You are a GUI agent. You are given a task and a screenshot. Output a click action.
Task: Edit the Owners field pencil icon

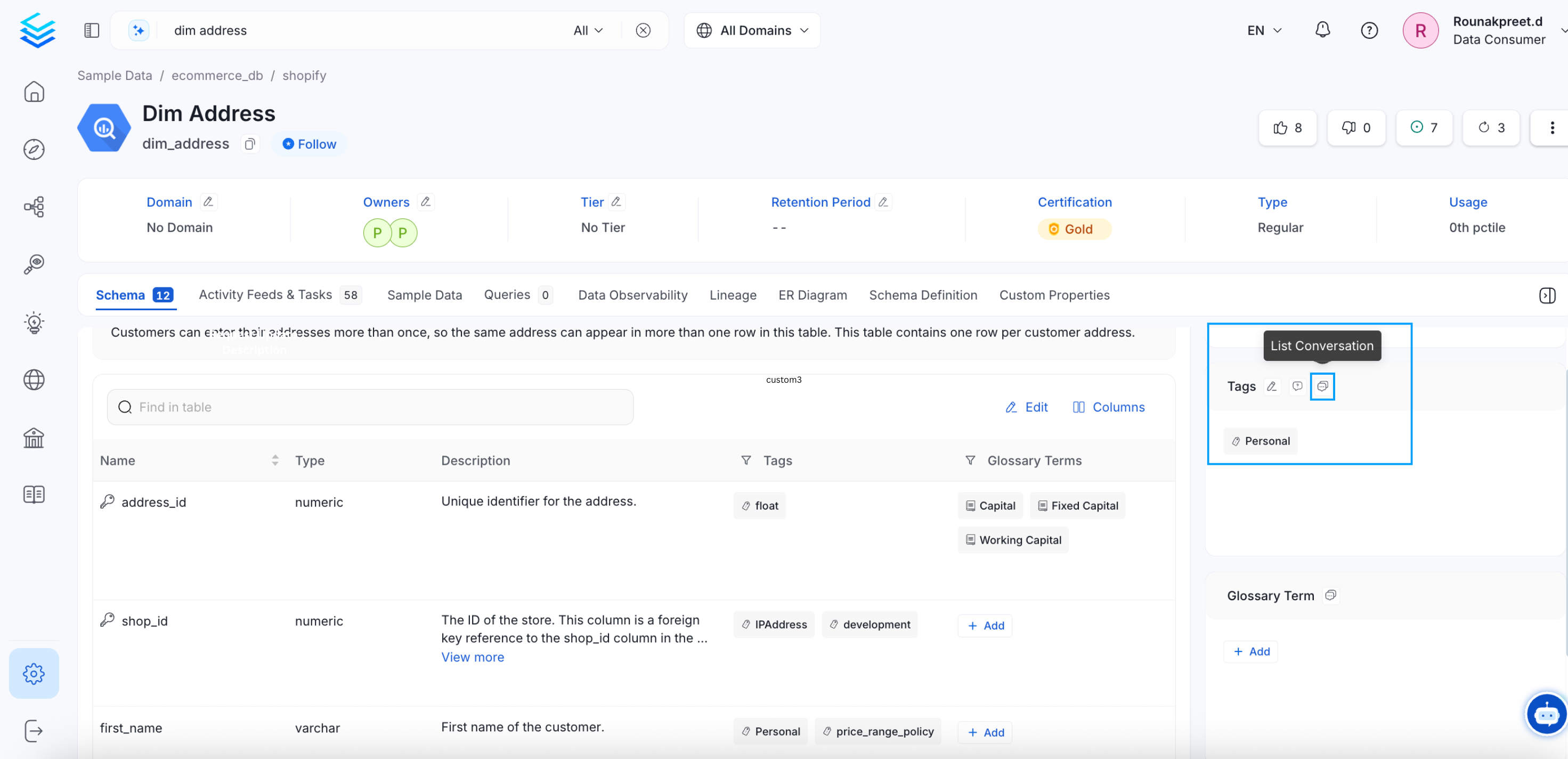(x=426, y=201)
